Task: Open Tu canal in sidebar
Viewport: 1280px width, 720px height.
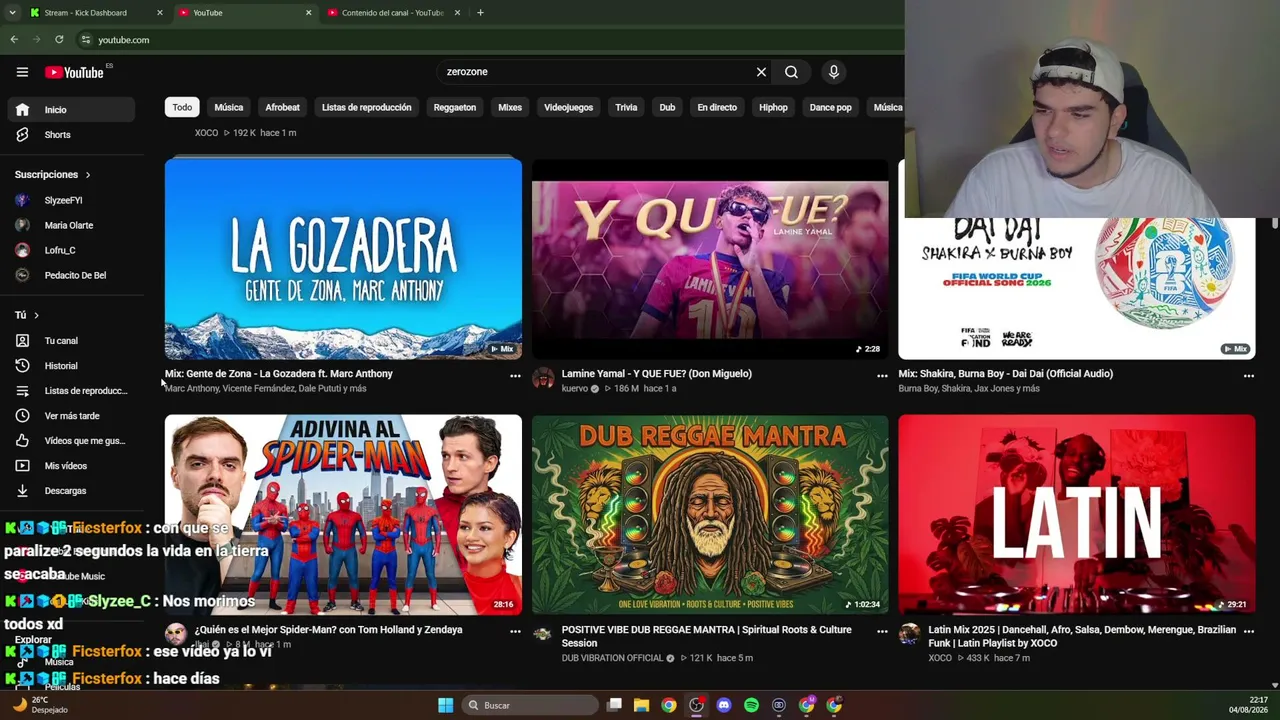Action: pyautogui.click(x=70, y=341)
